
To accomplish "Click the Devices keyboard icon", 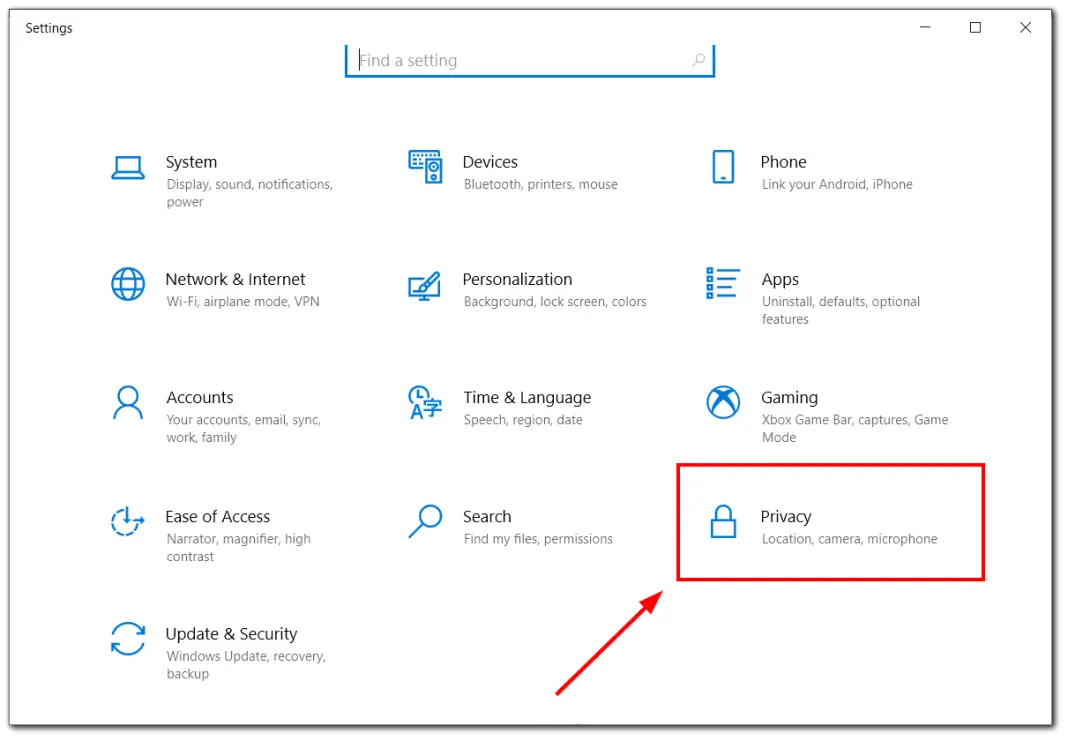I will (x=425, y=166).
